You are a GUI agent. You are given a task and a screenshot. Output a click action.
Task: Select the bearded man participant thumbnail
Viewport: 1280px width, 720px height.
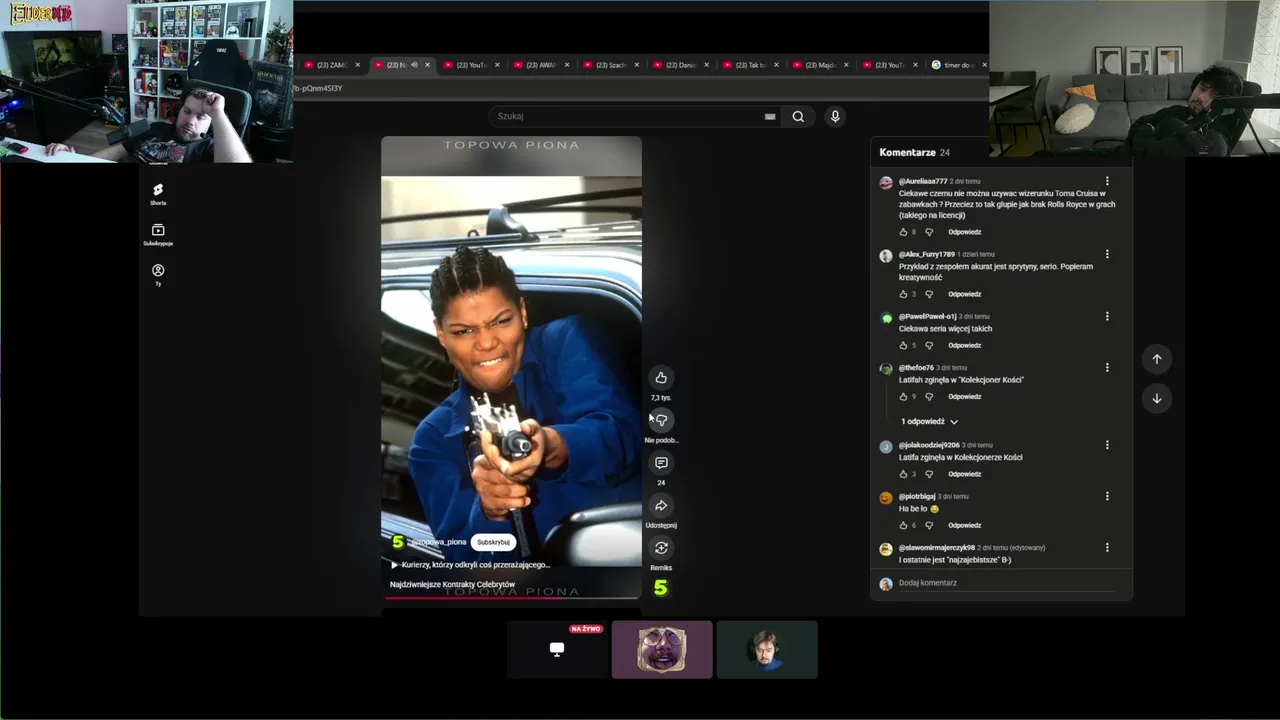coord(767,649)
